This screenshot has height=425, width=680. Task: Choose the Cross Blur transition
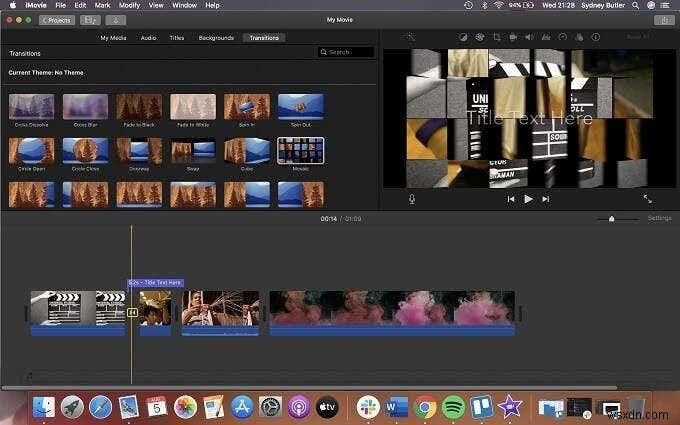(x=85, y=107)
